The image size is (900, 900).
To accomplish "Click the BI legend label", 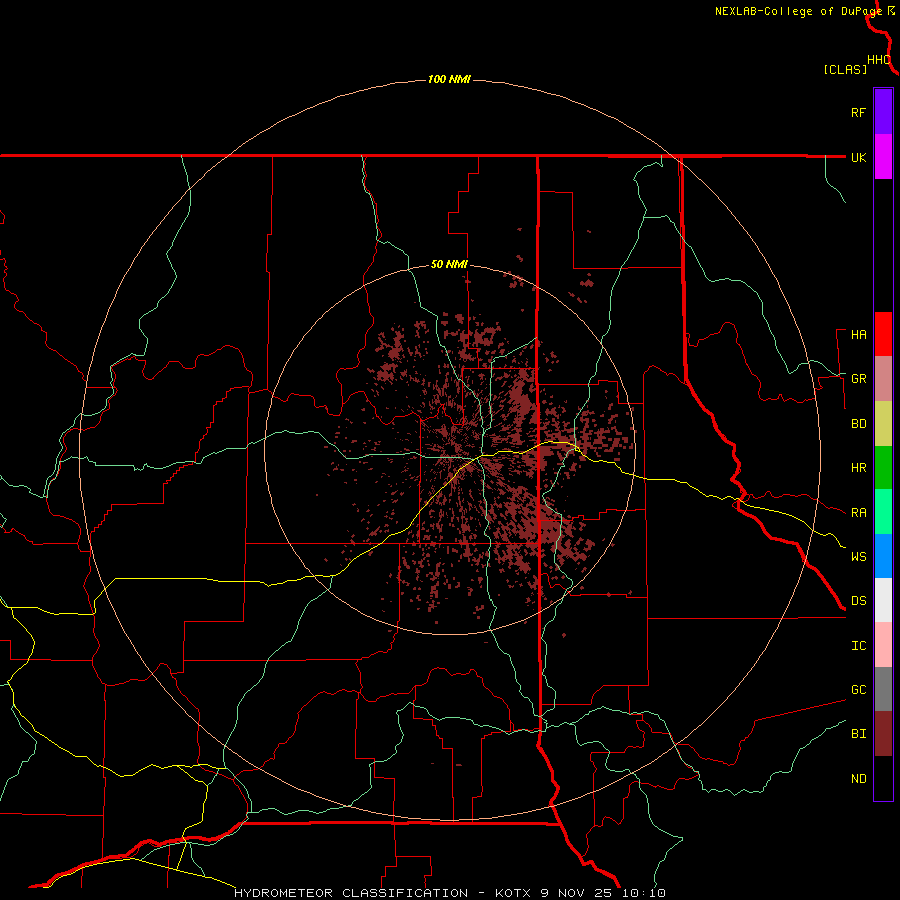I will [858, 734].
